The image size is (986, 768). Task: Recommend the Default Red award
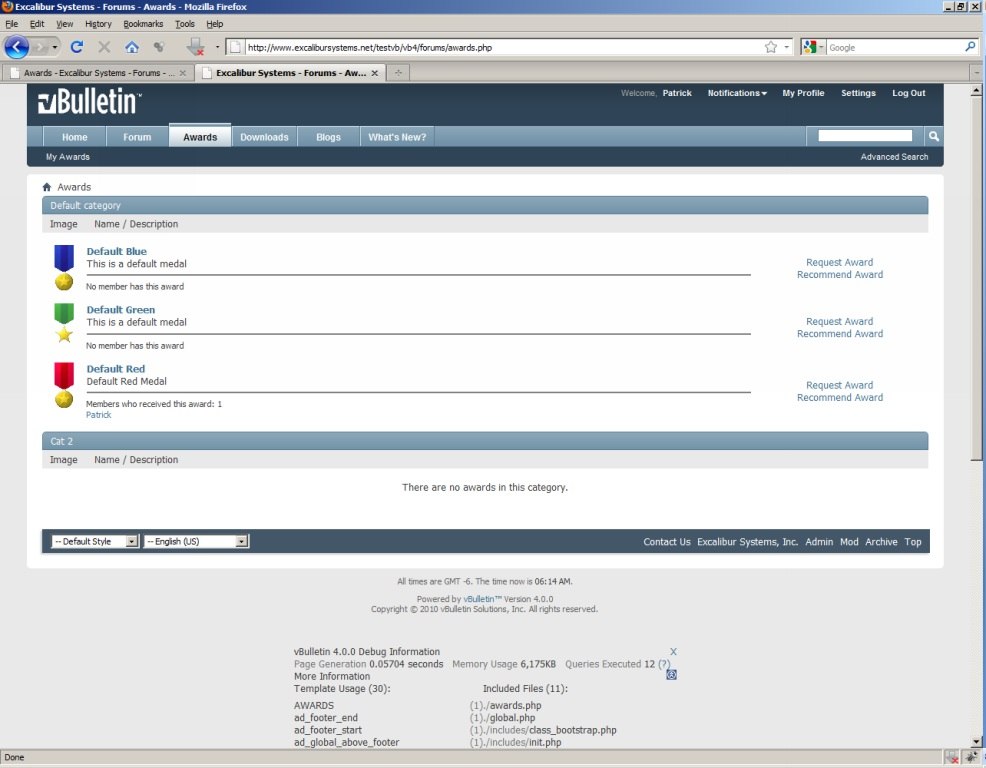coord(839,398)
